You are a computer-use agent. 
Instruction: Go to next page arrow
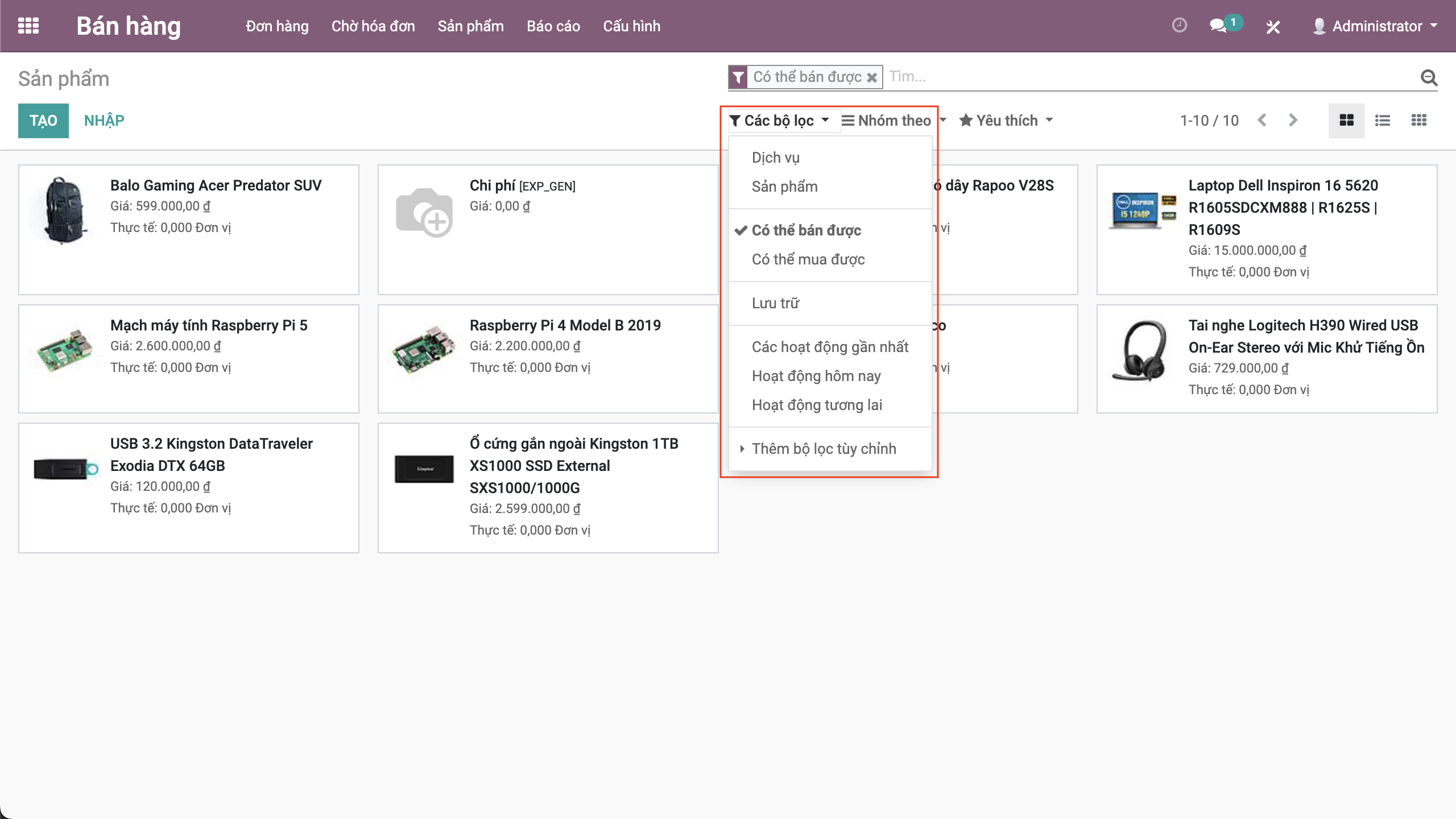(1293, 120)
